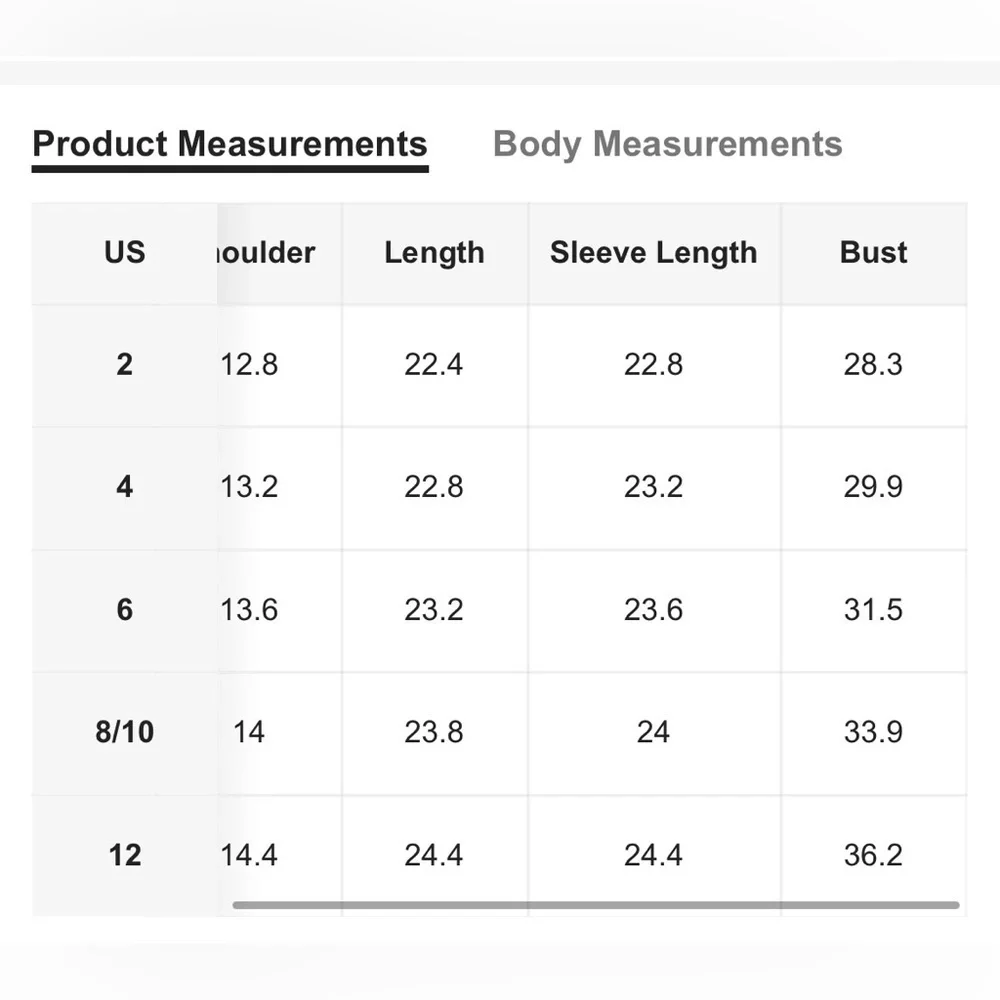Click the US column header

124,253
